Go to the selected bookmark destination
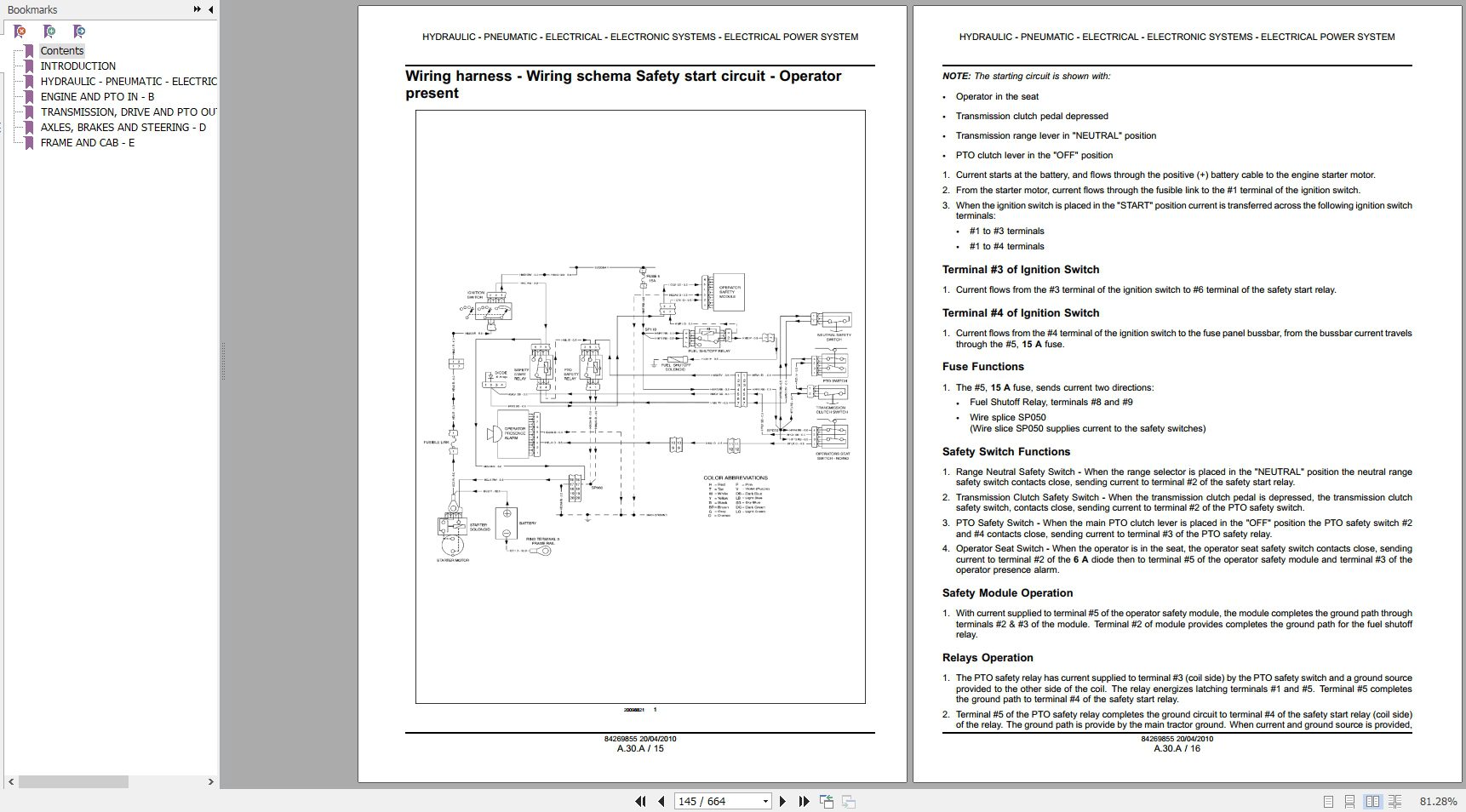The width and height of the screenshot is (1466, 812). point(78,31)
